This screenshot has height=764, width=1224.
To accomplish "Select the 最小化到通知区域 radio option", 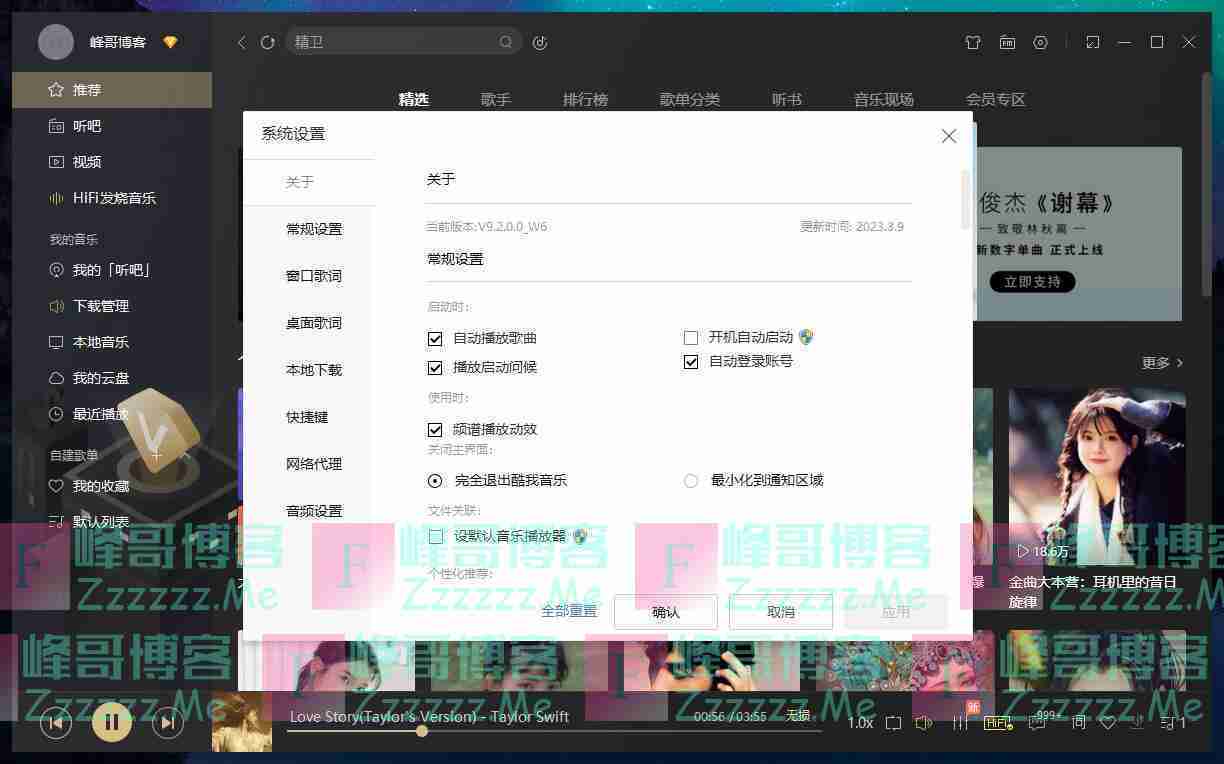I will pyautogui.click(x=691, y=481).
